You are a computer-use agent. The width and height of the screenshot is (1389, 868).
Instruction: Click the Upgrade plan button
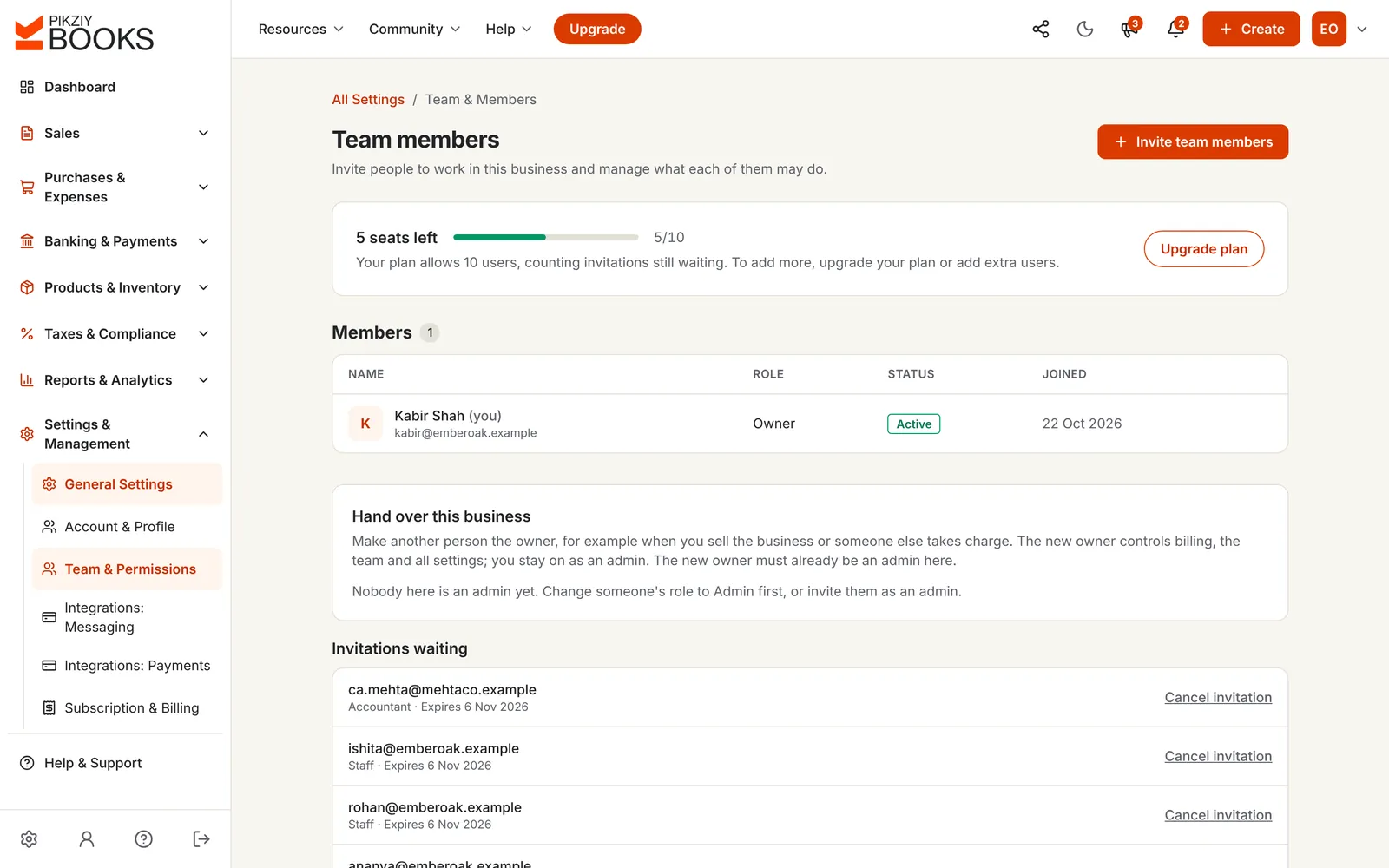coord(1204,249)
